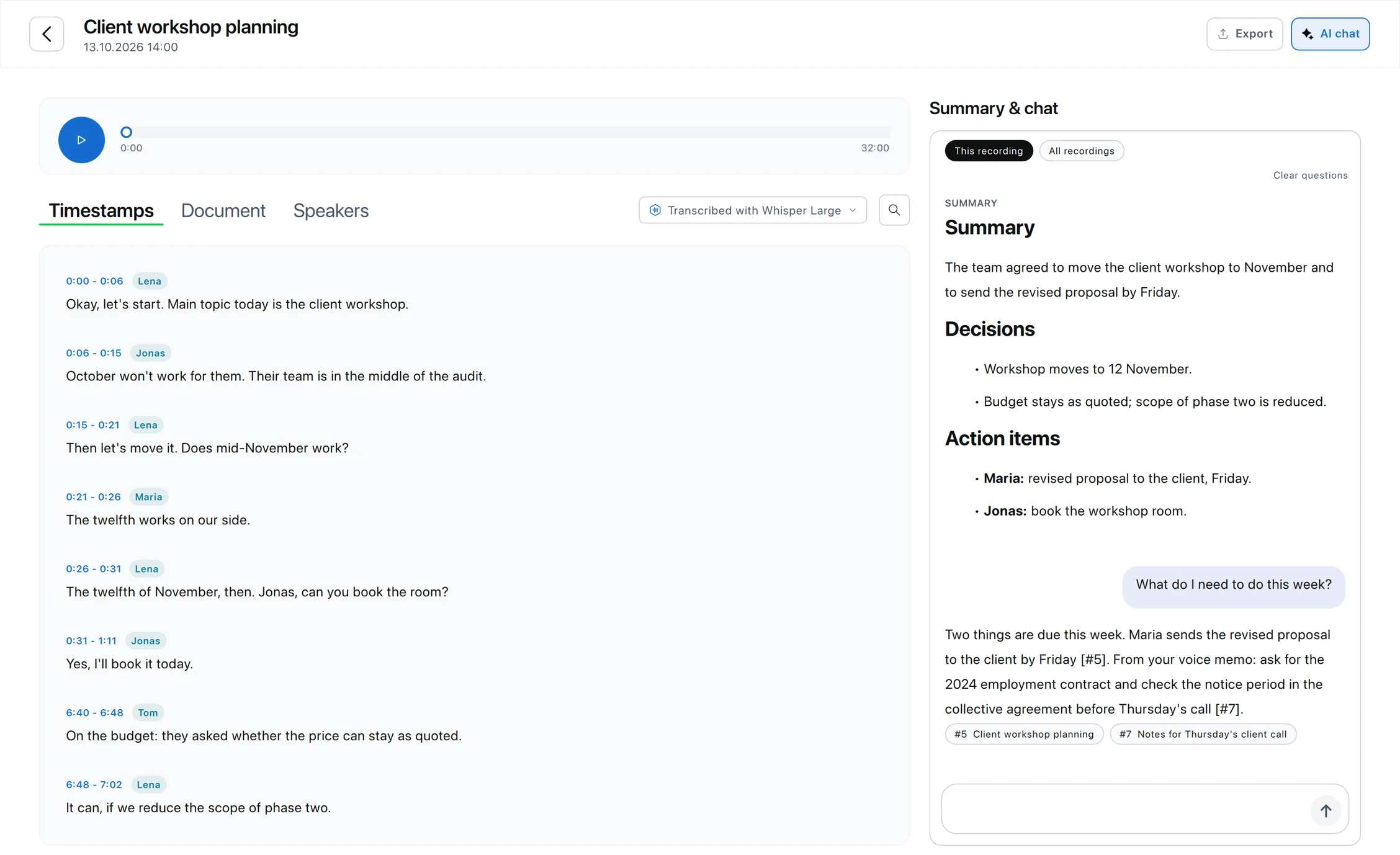1400x855 pixels.
Task: Click the audio progress slider handle
Action: (126, 132)
